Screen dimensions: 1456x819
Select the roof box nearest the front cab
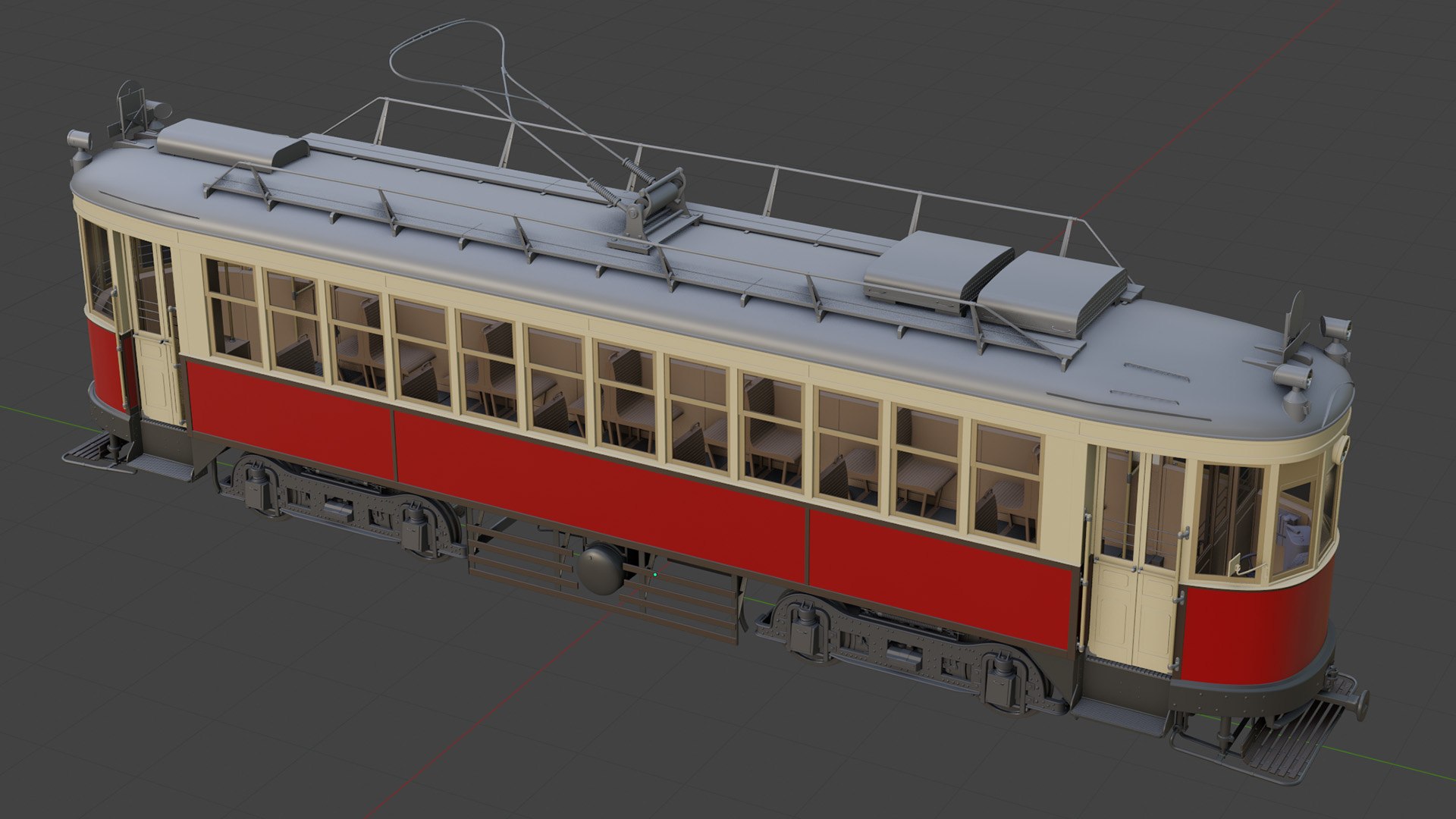pos(1051,291)
